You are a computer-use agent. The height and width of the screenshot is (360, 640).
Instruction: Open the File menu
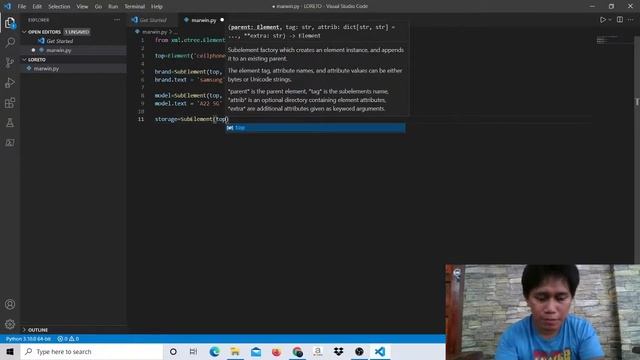pos(22,7)
